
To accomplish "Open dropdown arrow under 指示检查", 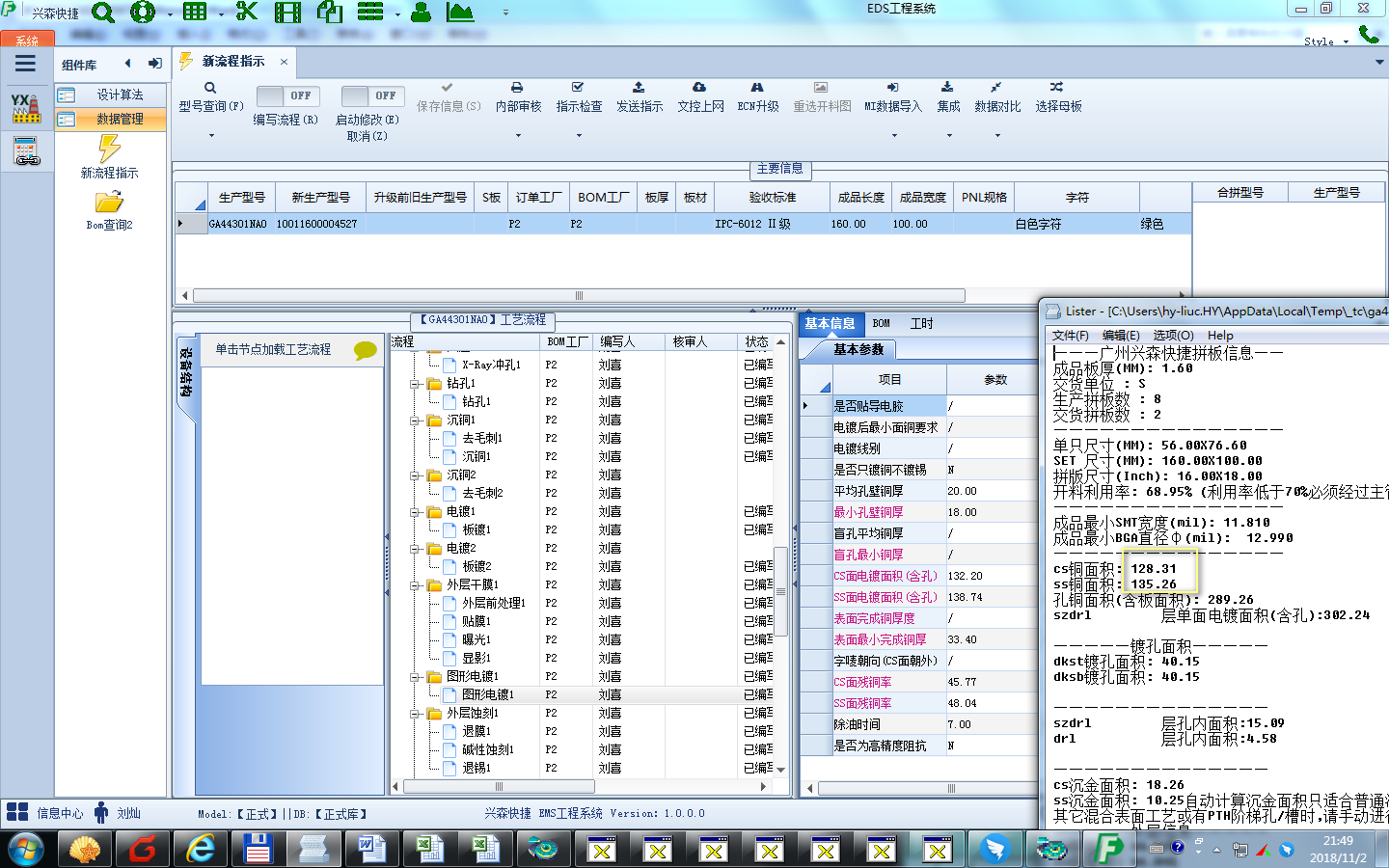I will 579,136.
